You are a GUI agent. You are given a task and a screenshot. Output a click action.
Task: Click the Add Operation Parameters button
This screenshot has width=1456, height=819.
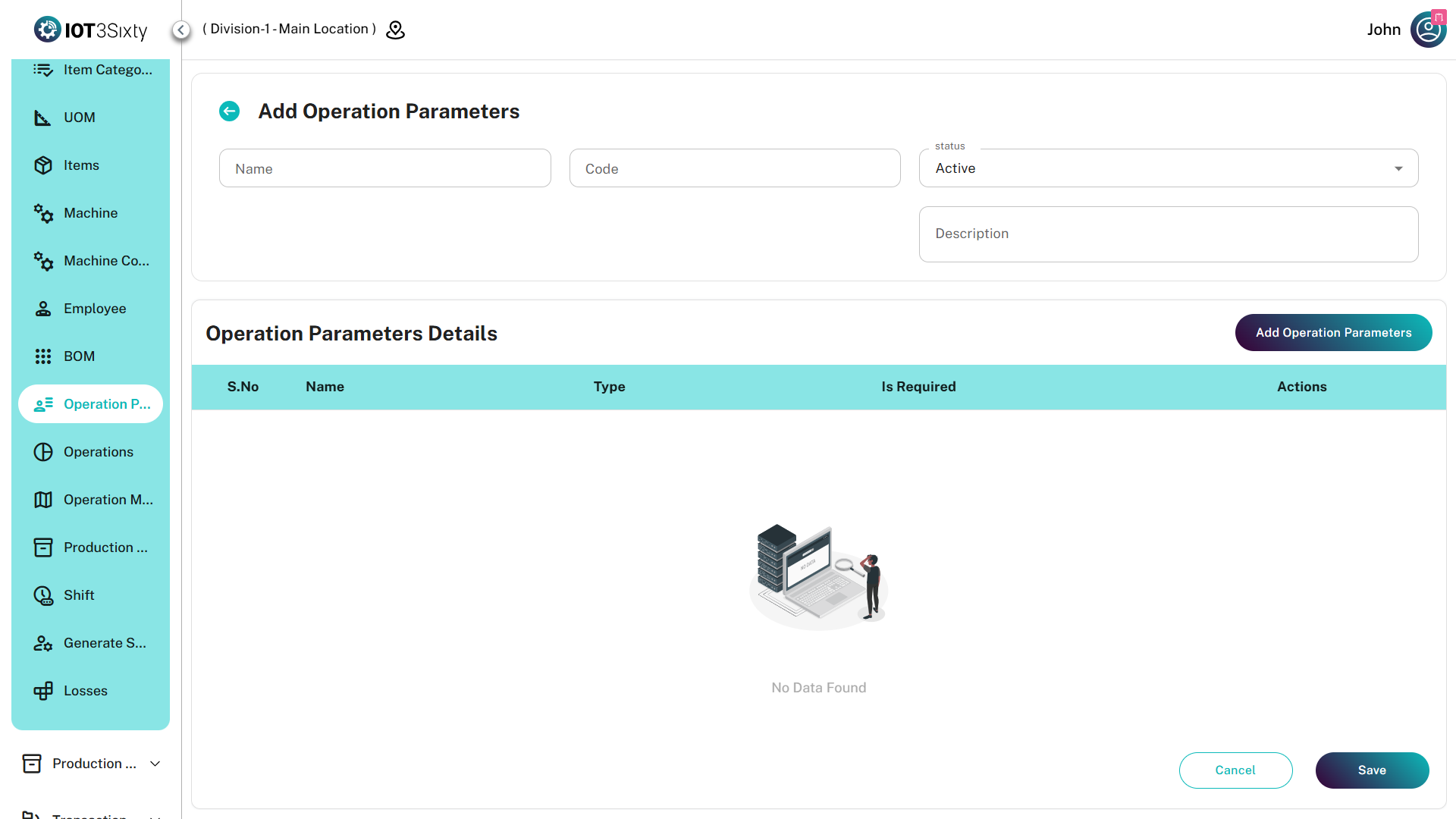[1333, 333]
